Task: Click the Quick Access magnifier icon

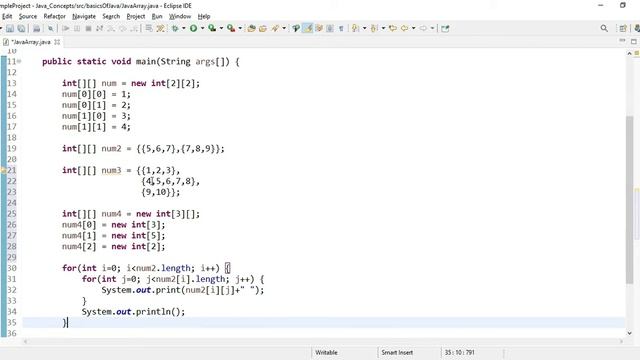Action: click(604, 29)
